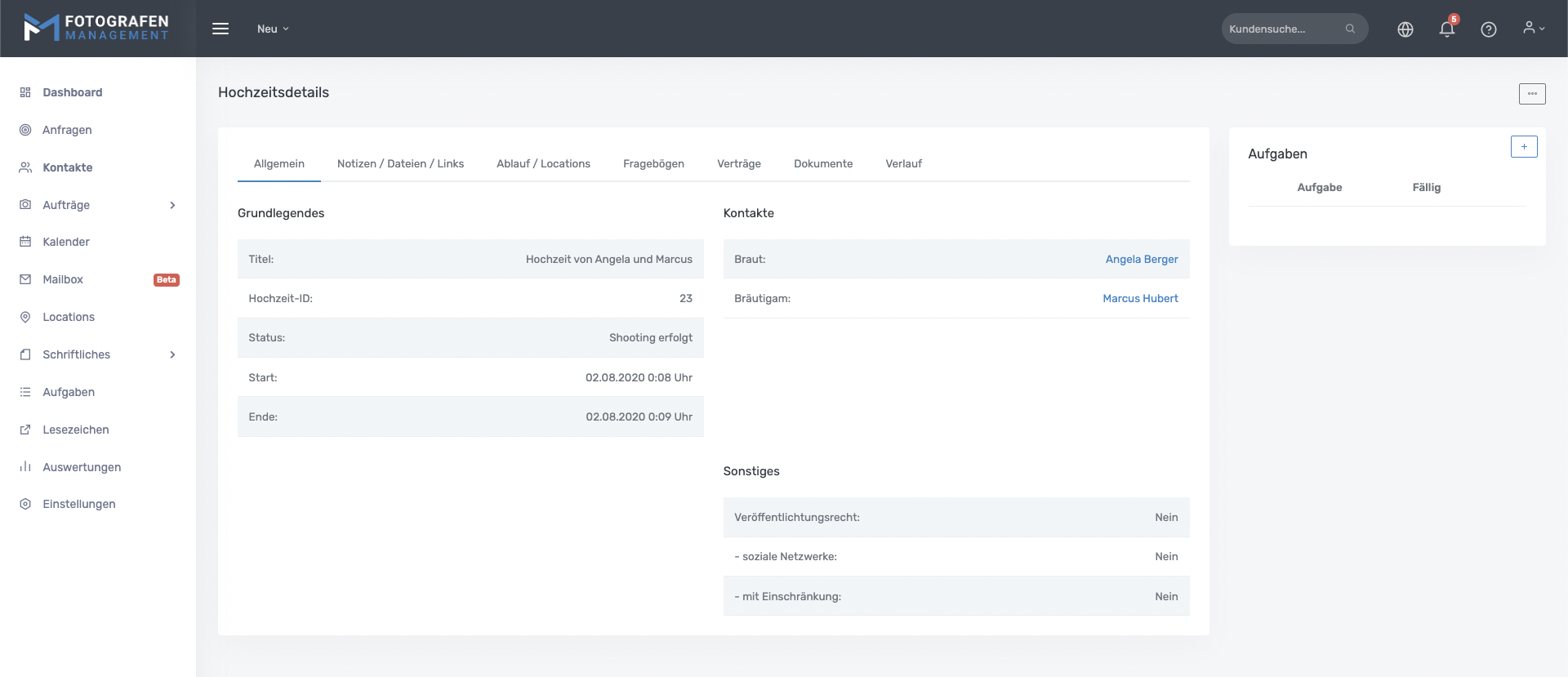Select the Fragebögen tab
This screenshot has height=677, width=1568.
(x=653, y=163)
